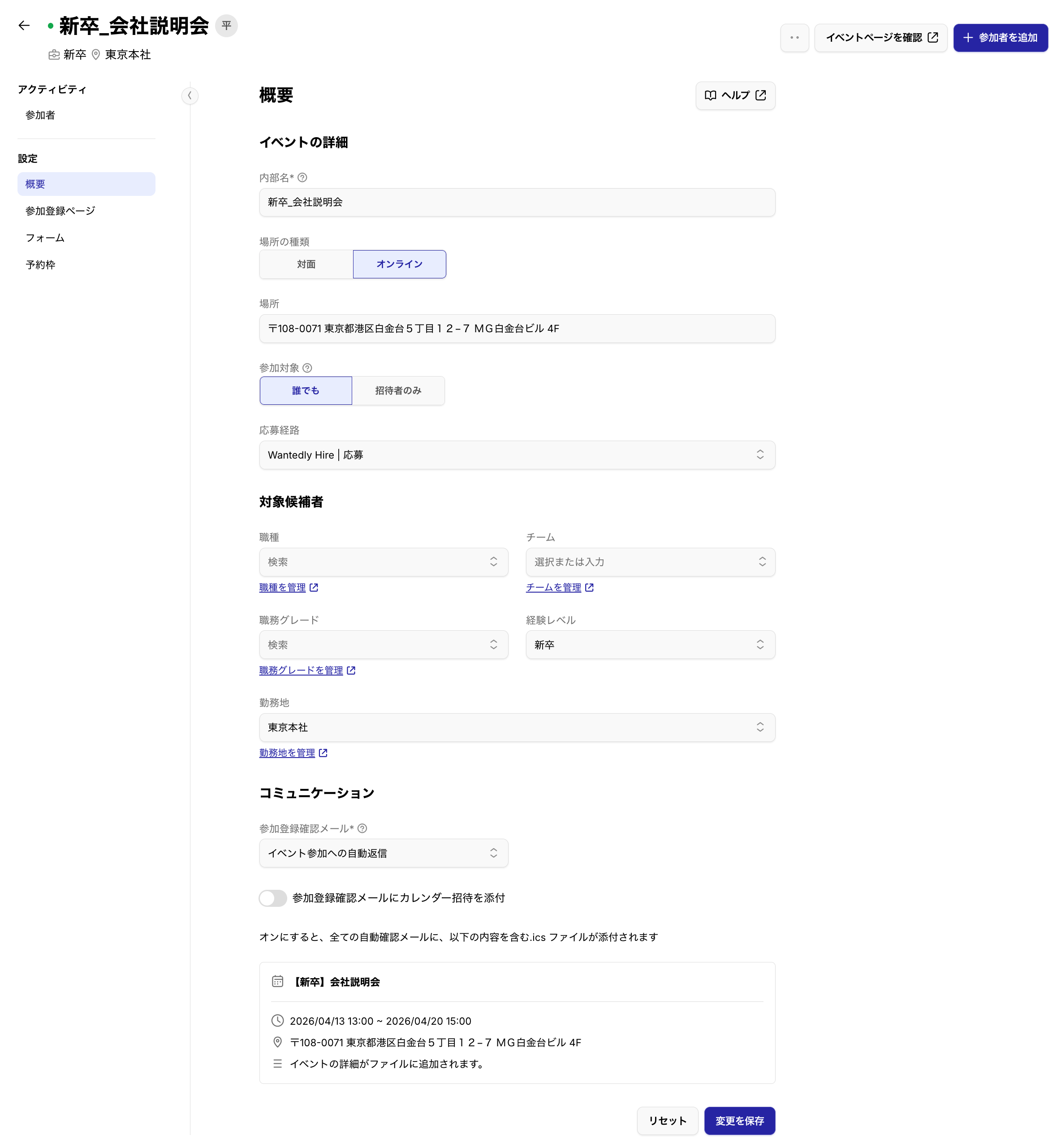Image resolution: width=1061 pixels, height=1148 pixels.
Task: Toggle calendar invite attachment switch
Action: (273, 897)
